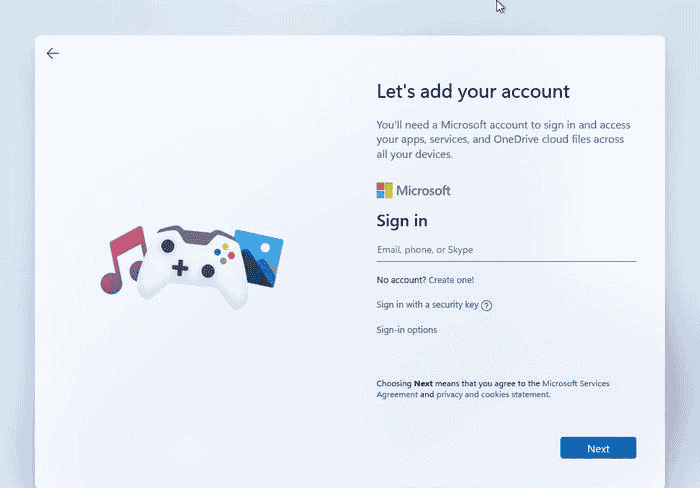The height and width of the screenshot is (488, 700).
Task: Open the Create one! account link
Action: point(451,280)
